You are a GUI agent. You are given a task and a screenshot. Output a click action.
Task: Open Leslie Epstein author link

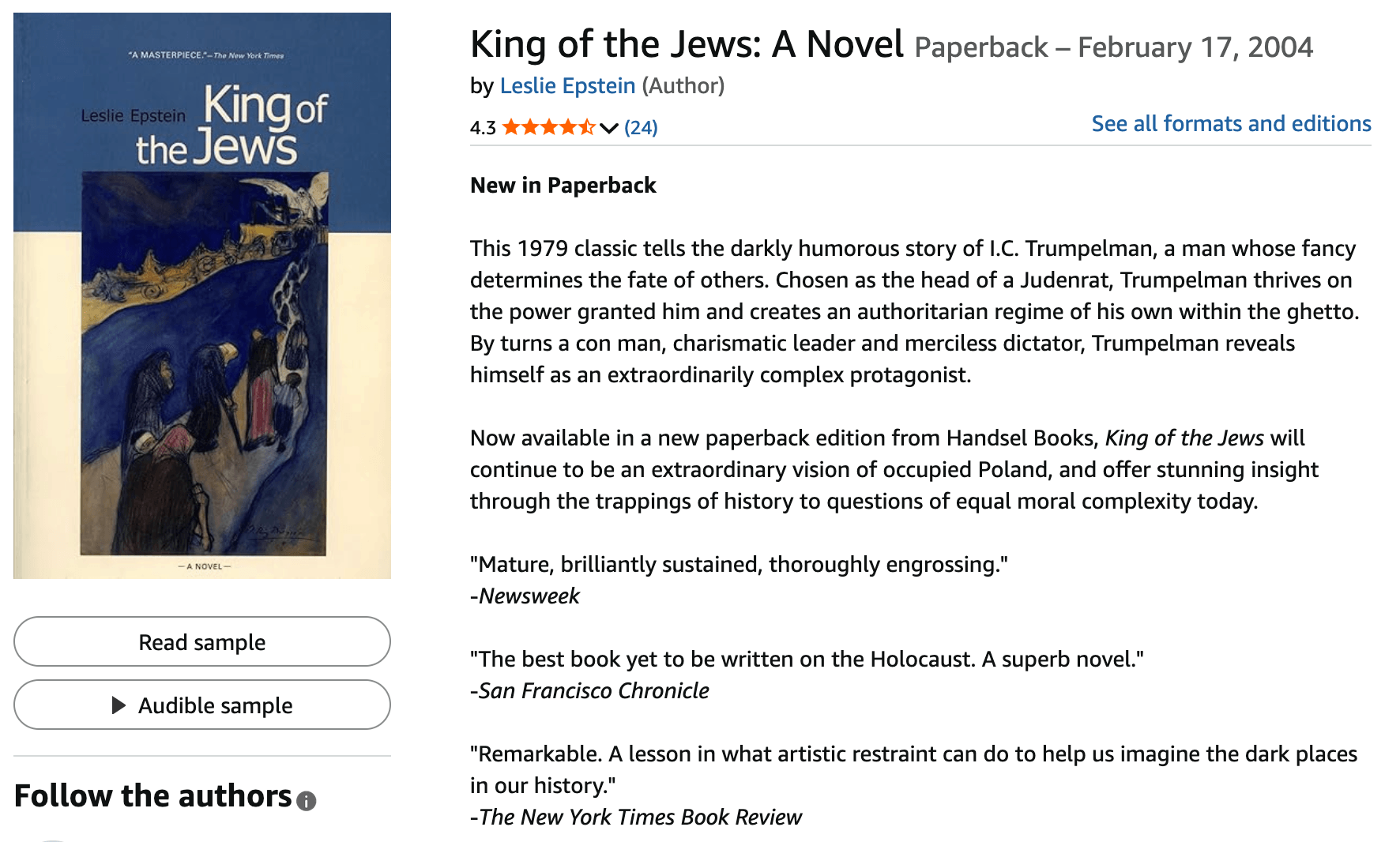pyautogui.click(x=567, y=85)
